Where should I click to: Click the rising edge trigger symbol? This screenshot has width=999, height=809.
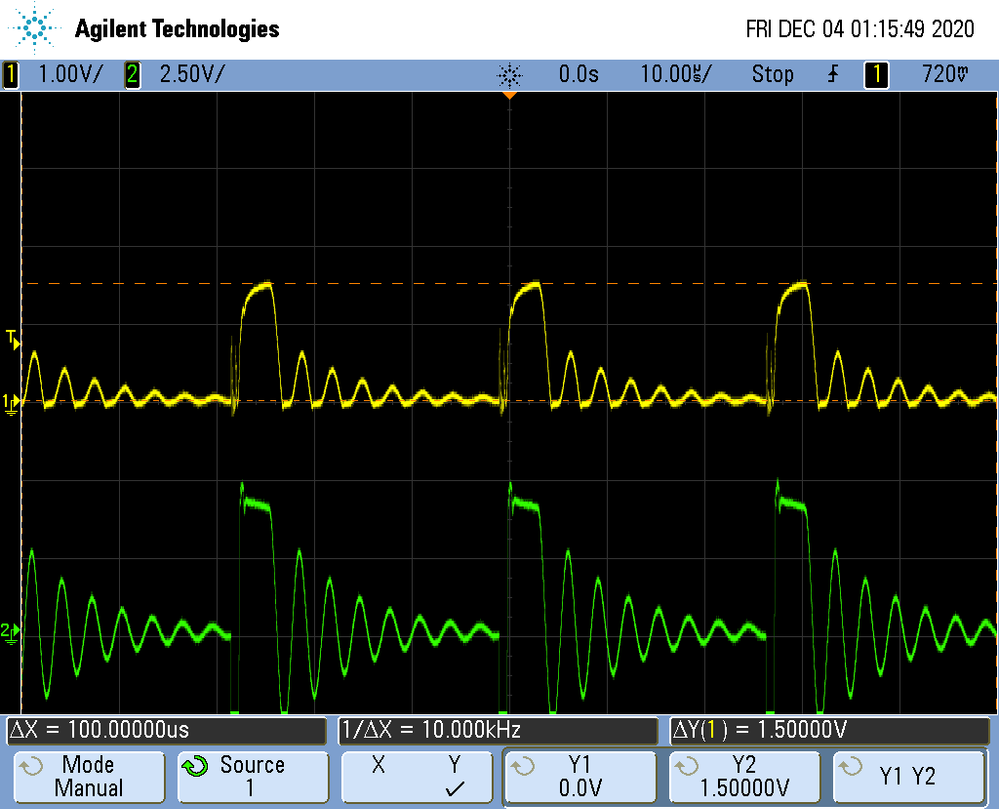[833, 75]
